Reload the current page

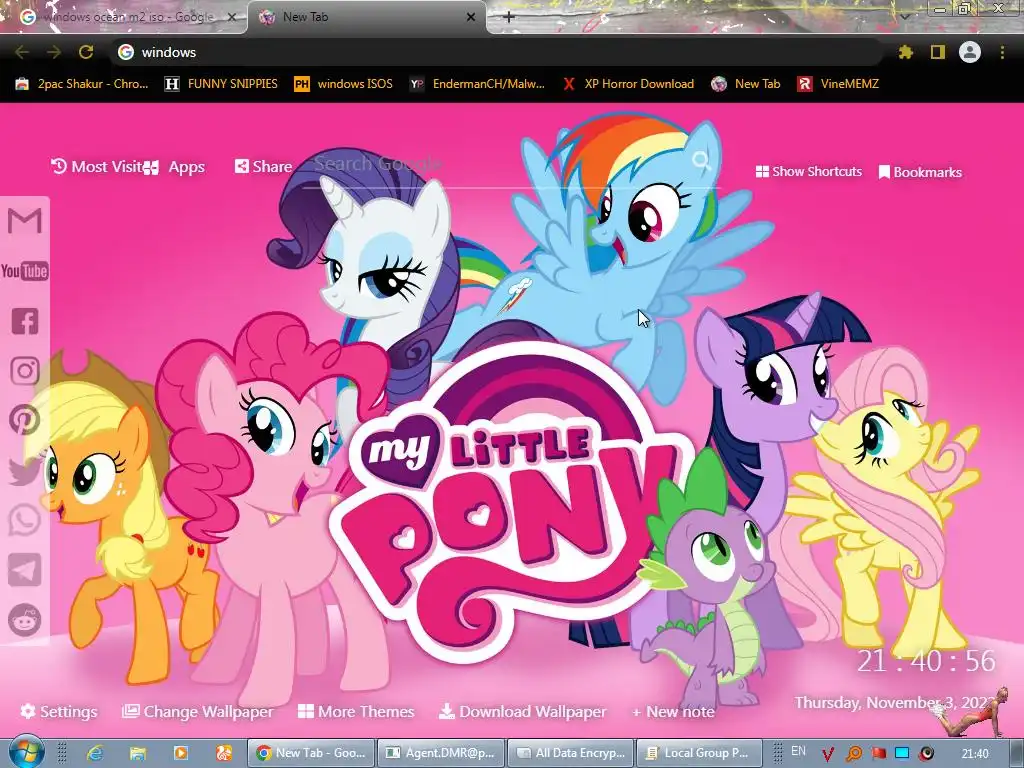click(86, 52)
